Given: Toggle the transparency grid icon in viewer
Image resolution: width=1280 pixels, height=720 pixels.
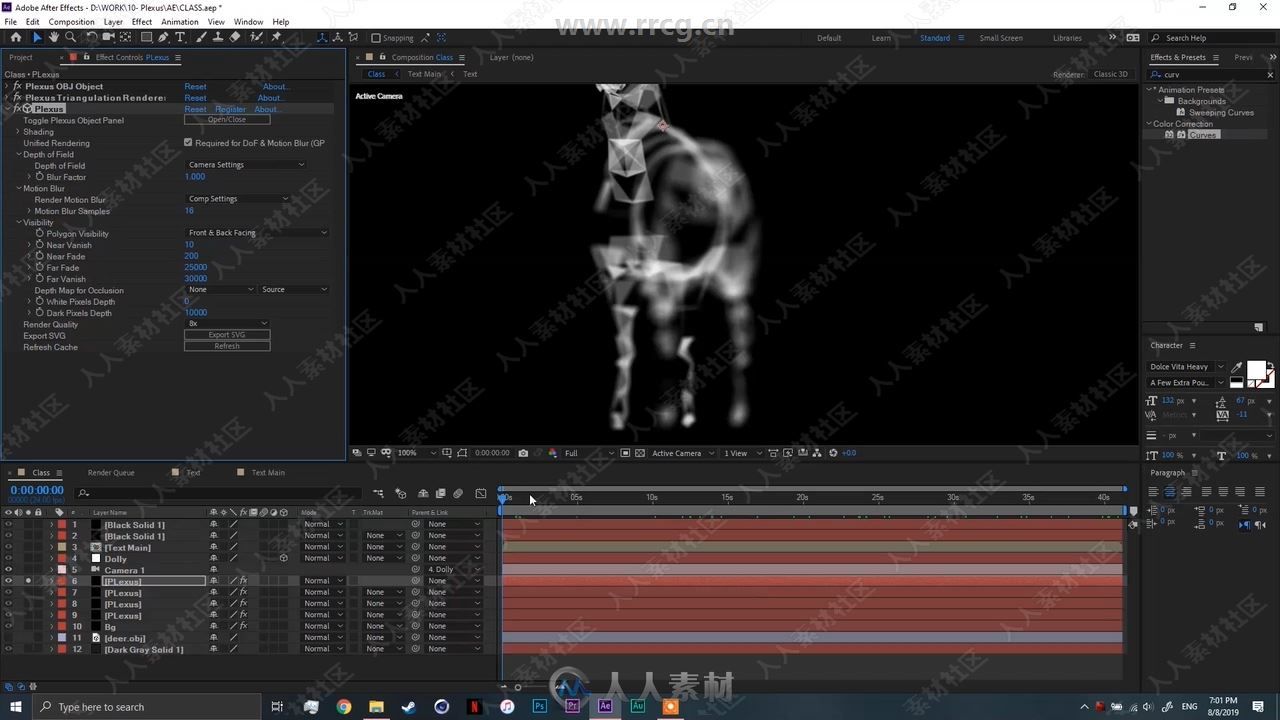Looking at the screenshot, I should (x=640, y=453).
